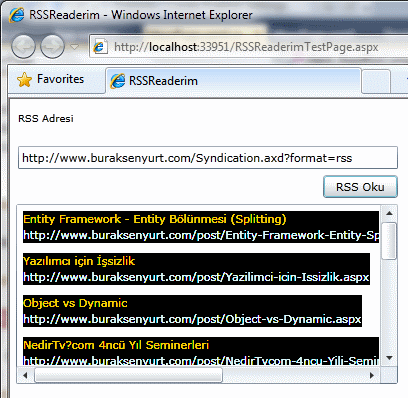This screenshot has width=408, height=398.
Task: Open a new blank tab
Action: click(376, 81)
